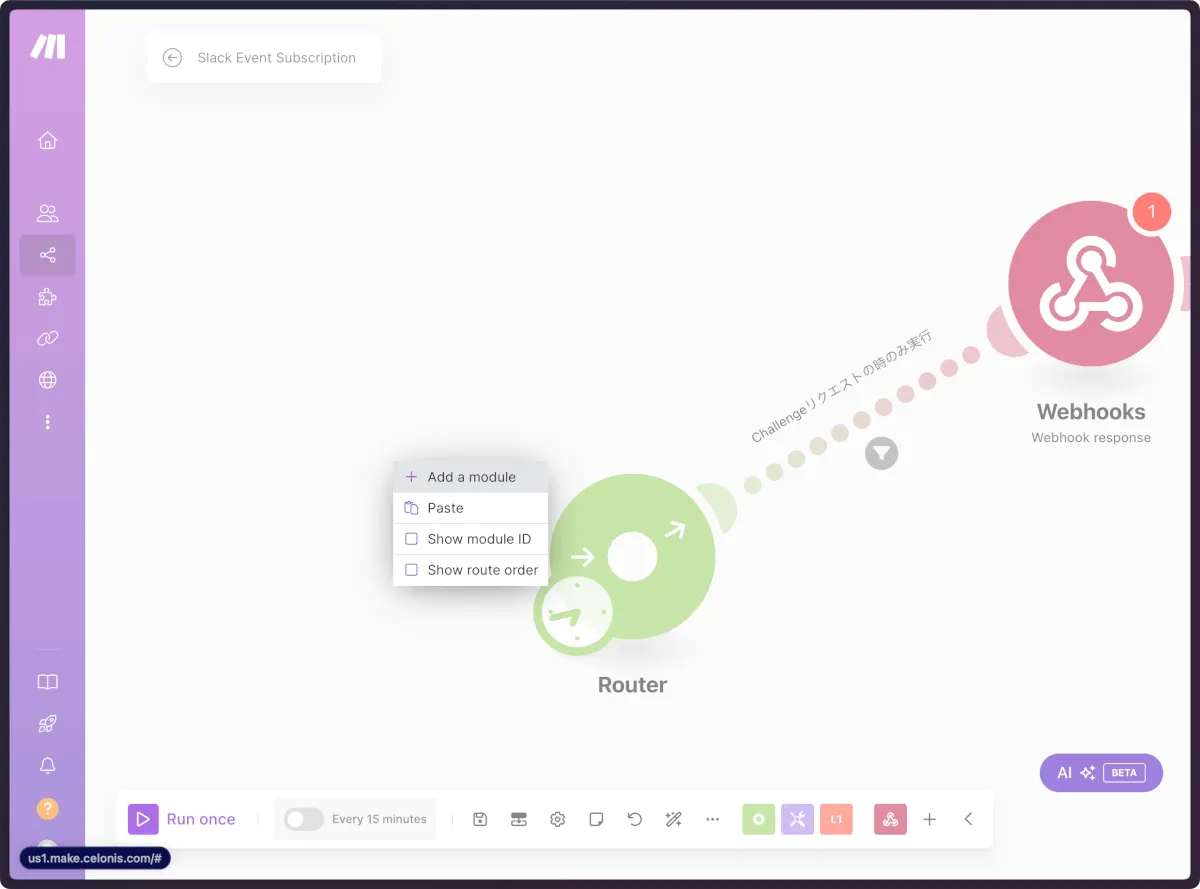The width and height of the screenshot is (1200, 889).
Task: Save the scenario with the disk icon
Action: pyautogui.click(x=480, y=819)
